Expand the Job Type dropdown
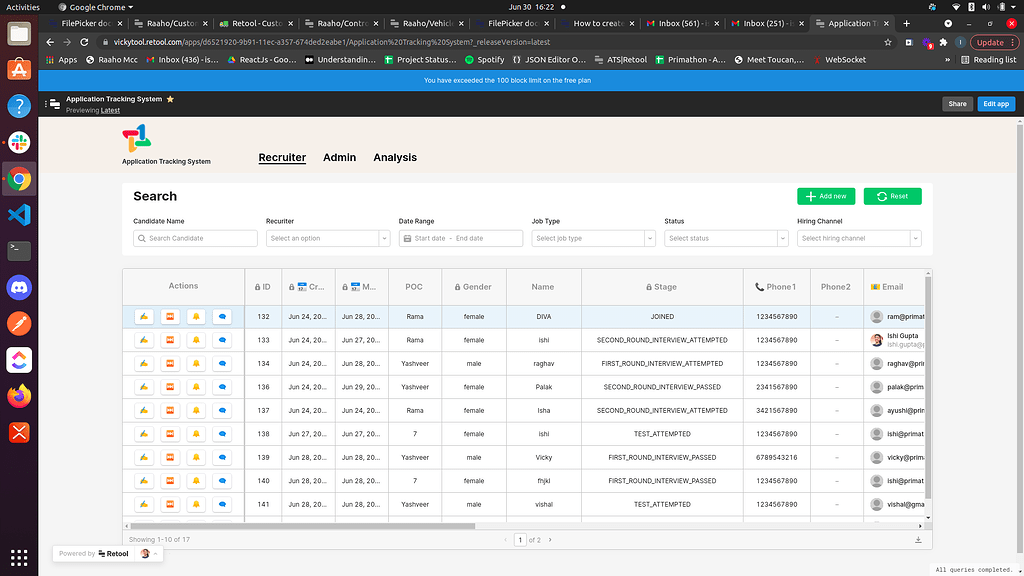Image resolution: width=1024 pixels, height=576 pixels. point(591,238)
